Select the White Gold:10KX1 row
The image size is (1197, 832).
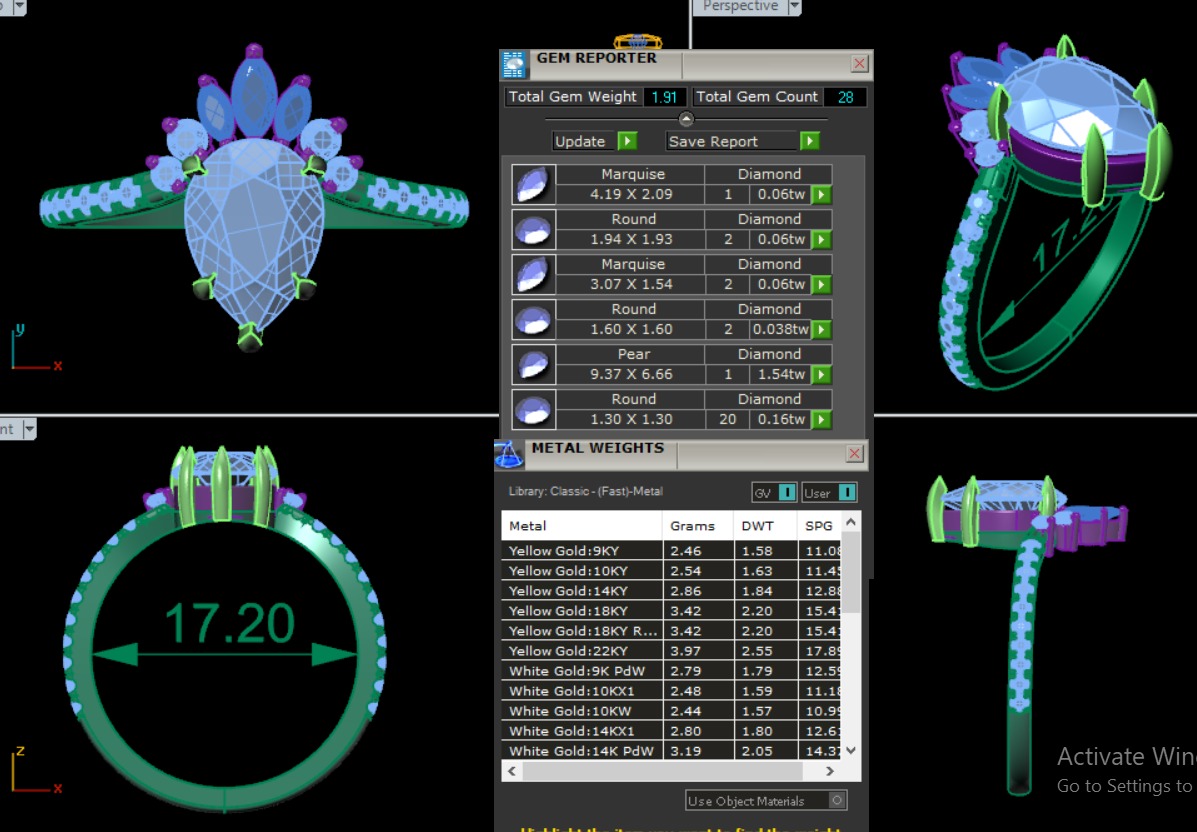671,691
